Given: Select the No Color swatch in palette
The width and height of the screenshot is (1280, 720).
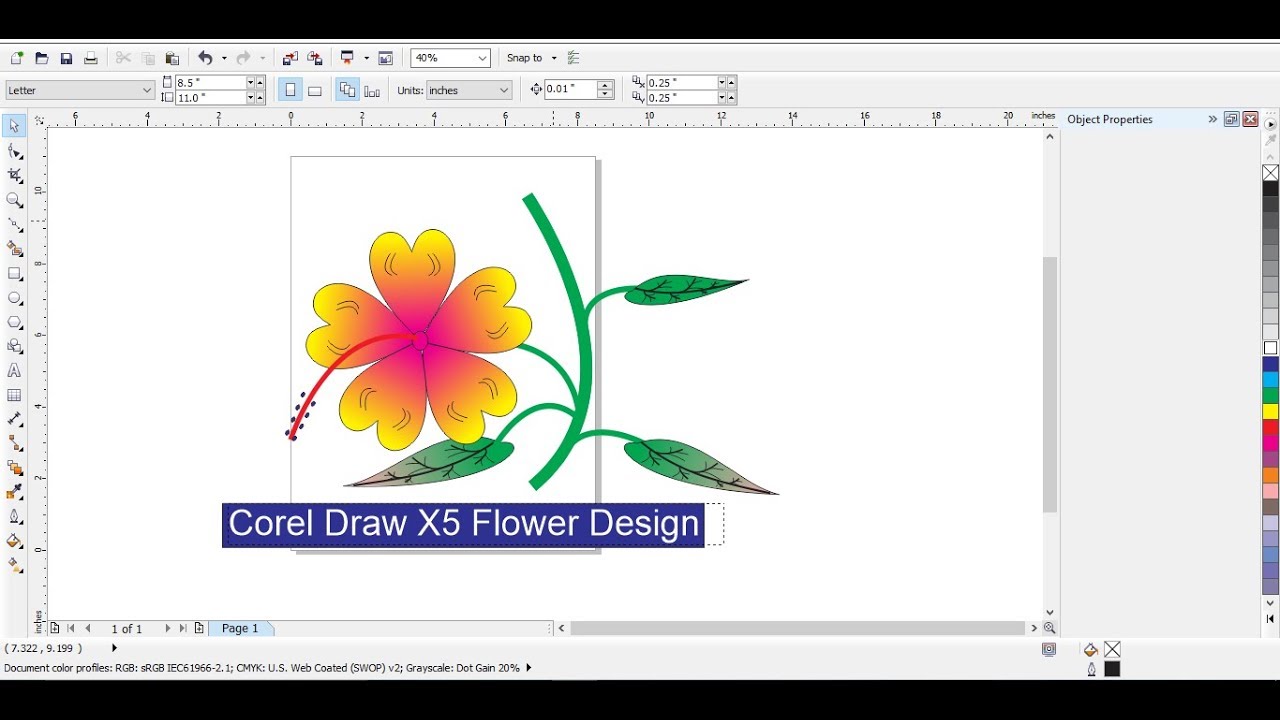Looking at the screenshot, I should (x=1270, y=173).
